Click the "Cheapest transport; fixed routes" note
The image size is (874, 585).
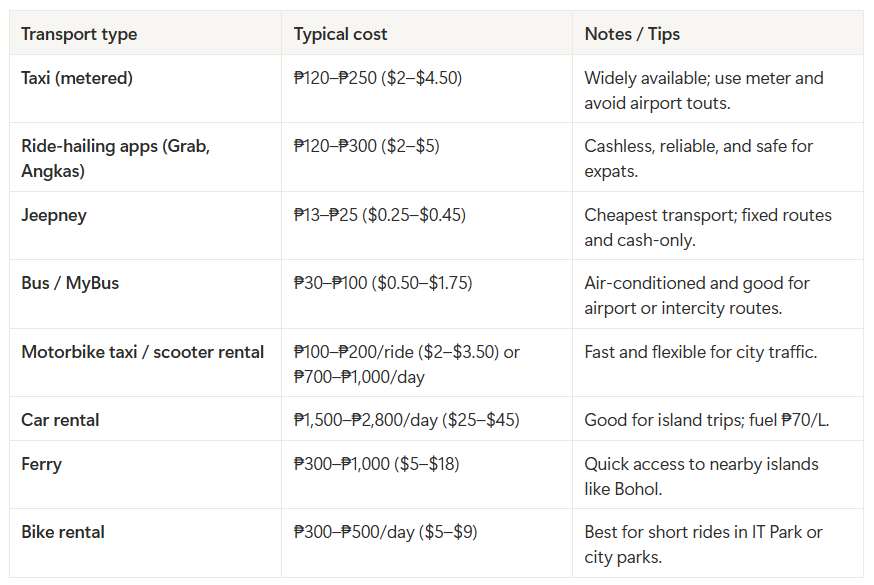[707, 227]
